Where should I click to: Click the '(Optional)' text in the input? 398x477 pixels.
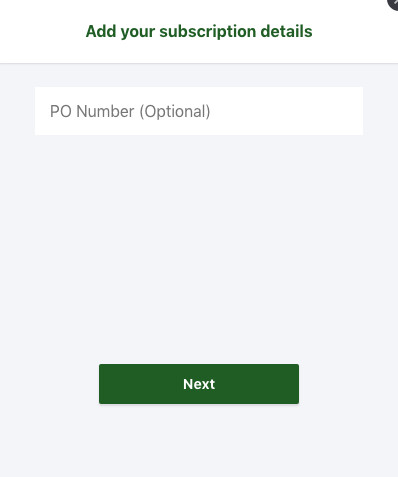[175, 111]
